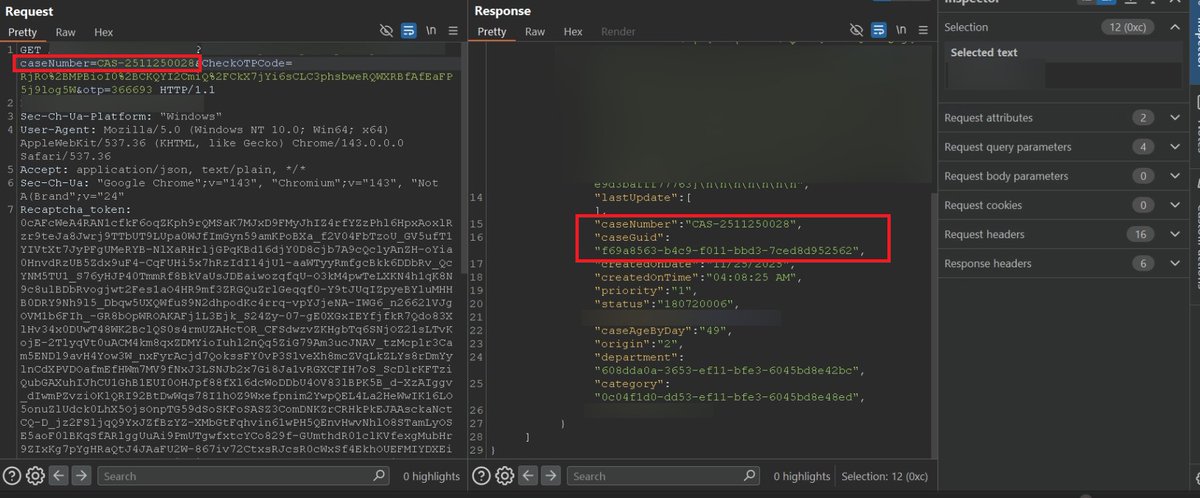Go to previous match in Request search
The image size is (1200, 498).
click(57, 476)
